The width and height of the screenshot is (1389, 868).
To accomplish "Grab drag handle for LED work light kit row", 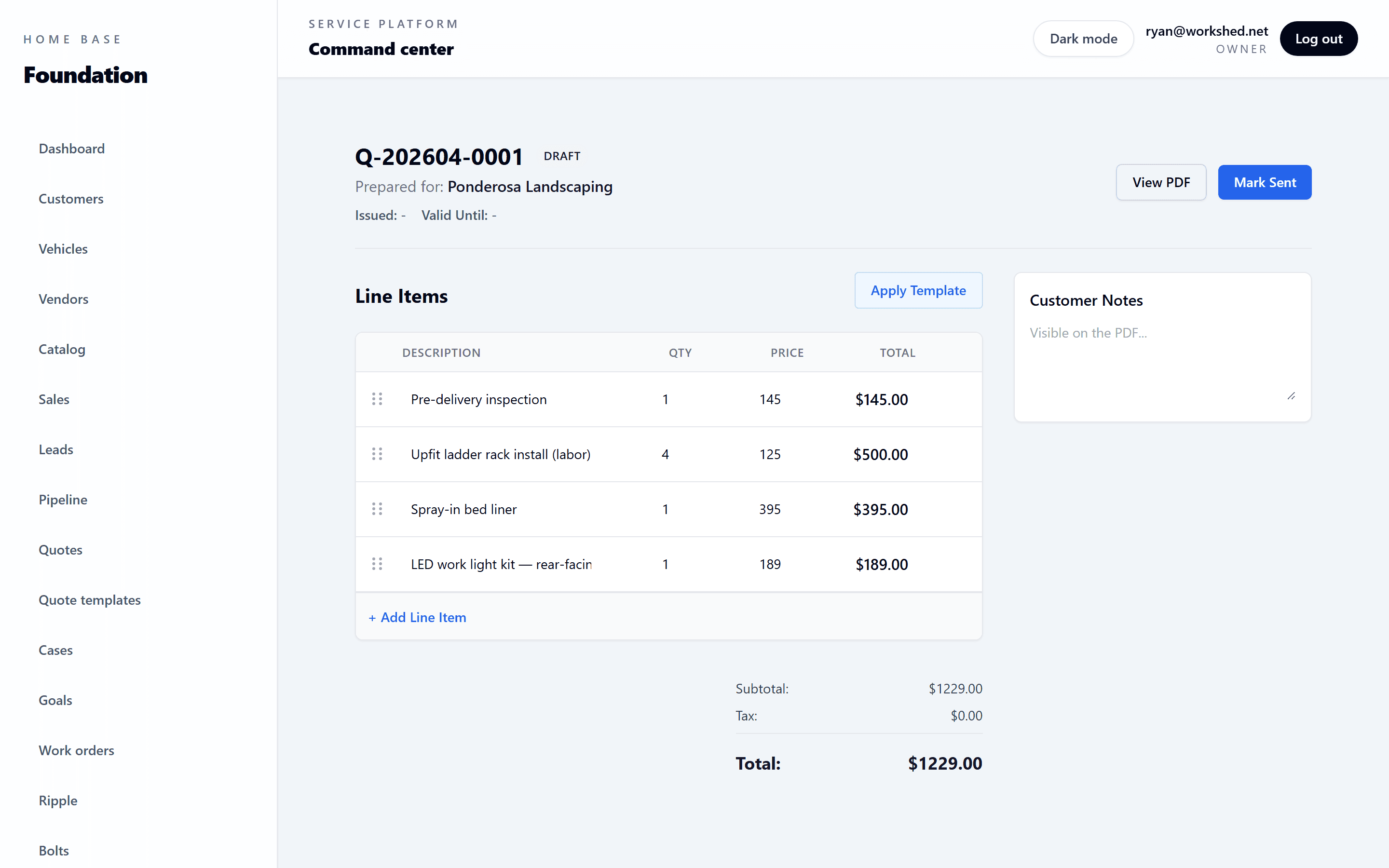I will [x=377, y=564].
